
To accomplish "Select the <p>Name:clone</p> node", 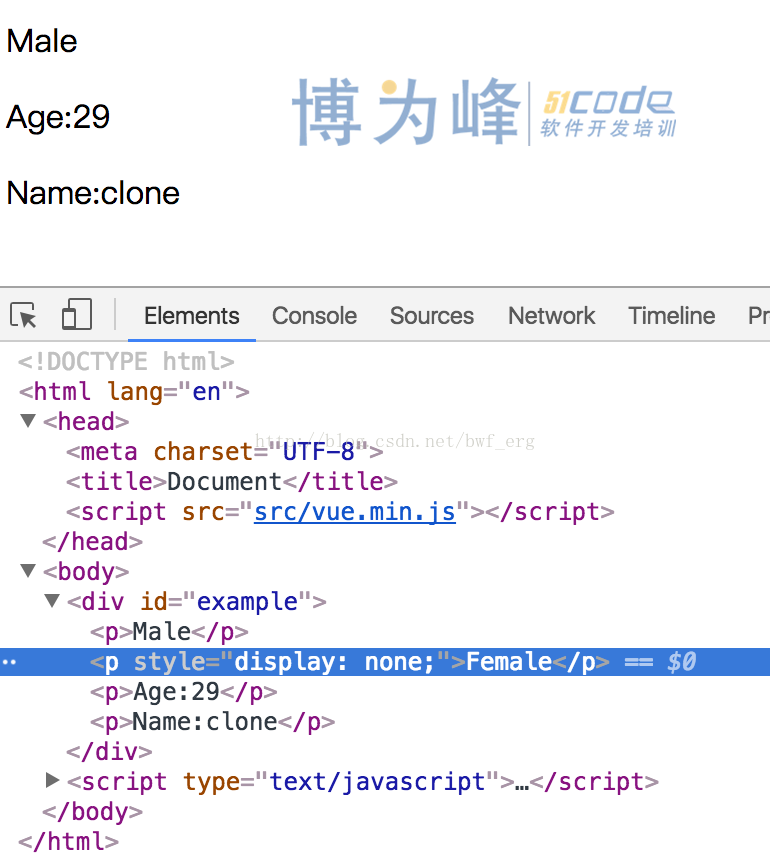I will tap(213, 722).
